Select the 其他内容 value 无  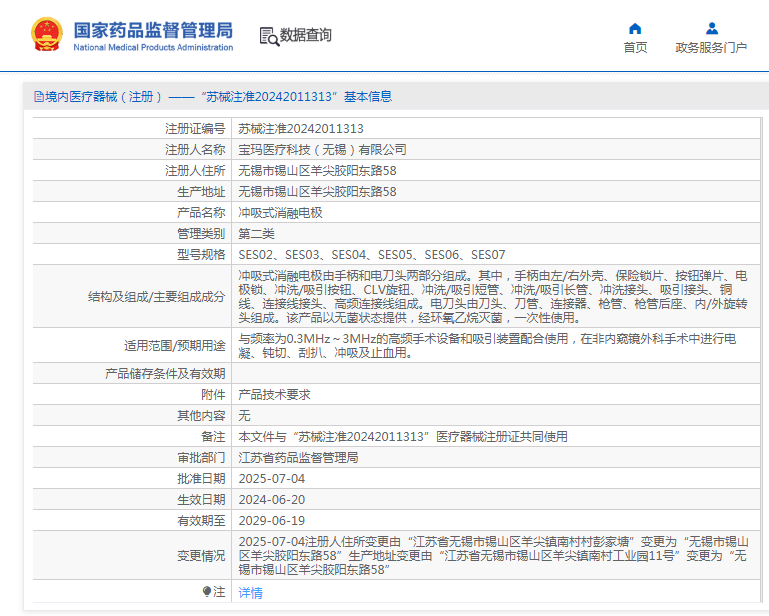tap(244, 416)
